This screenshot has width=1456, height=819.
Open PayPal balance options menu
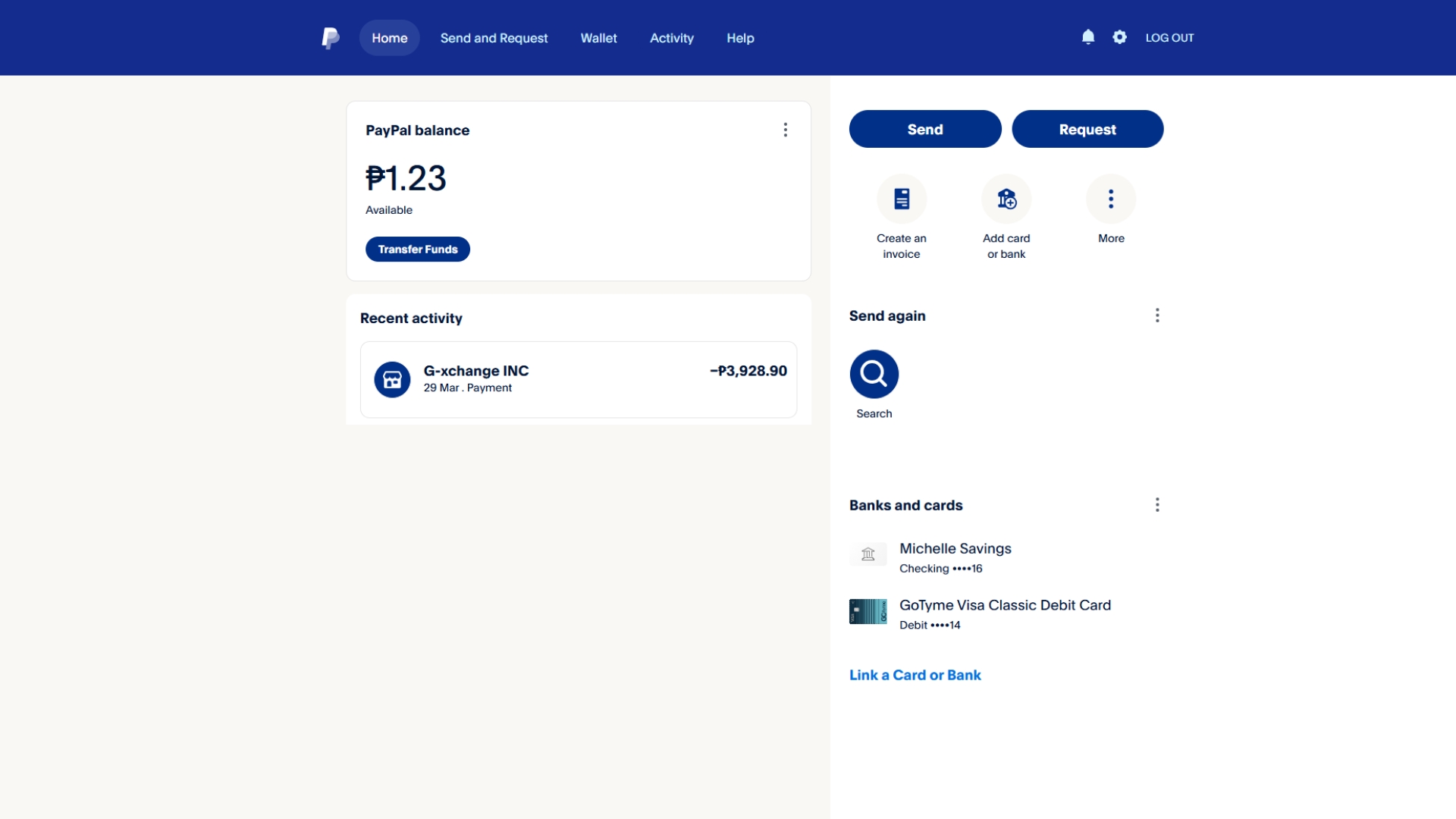pos(786,130)
